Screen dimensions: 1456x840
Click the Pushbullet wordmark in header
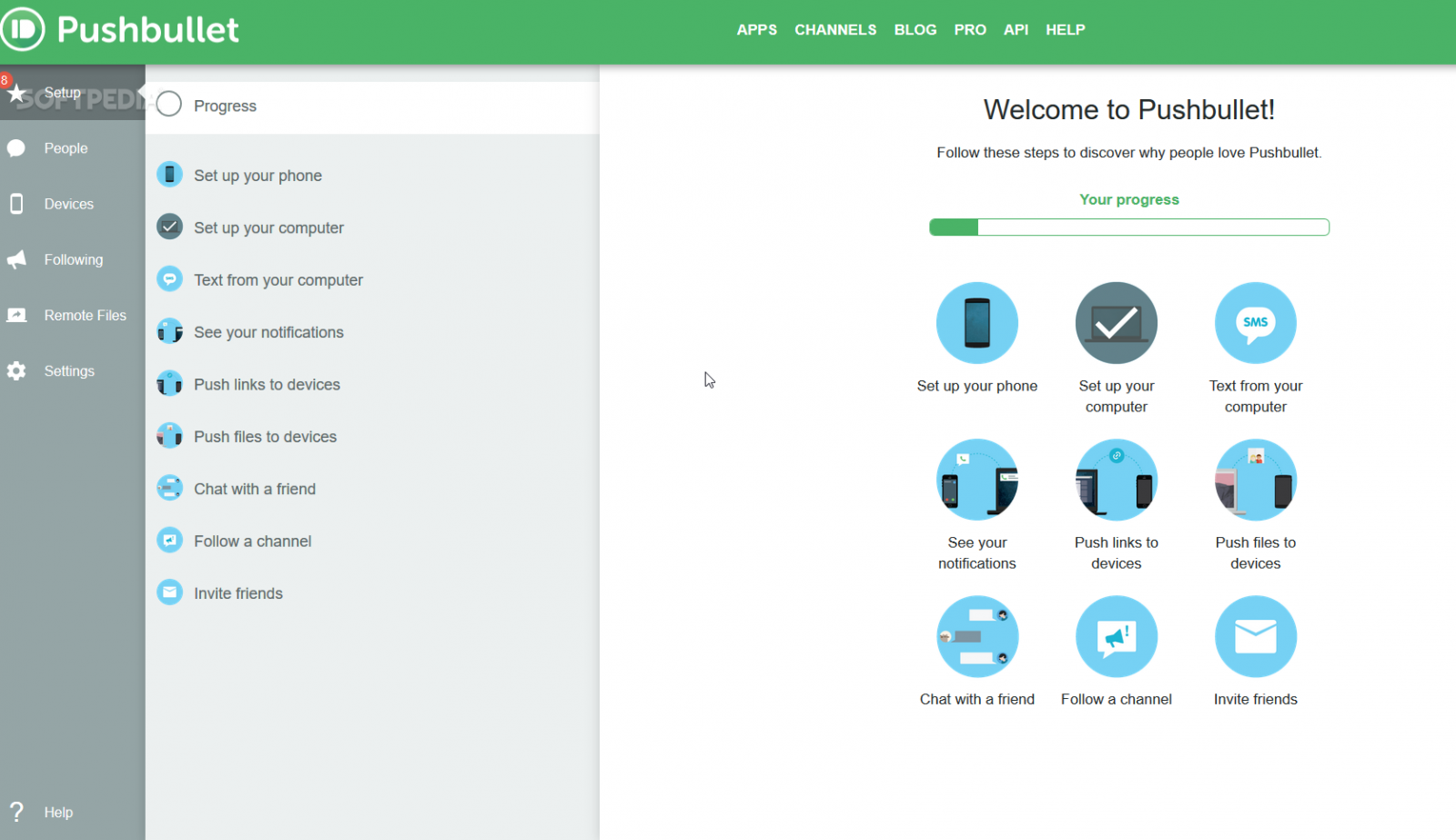[x=148, y=30]
